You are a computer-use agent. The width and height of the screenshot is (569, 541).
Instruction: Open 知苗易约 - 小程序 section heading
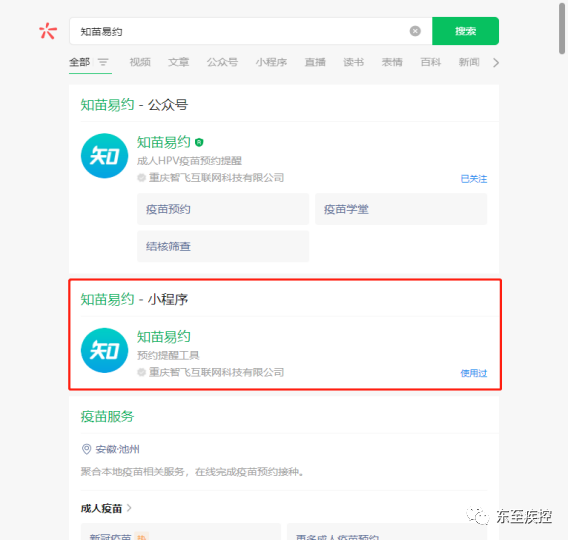pyautogui.click(x=134, y=300)
